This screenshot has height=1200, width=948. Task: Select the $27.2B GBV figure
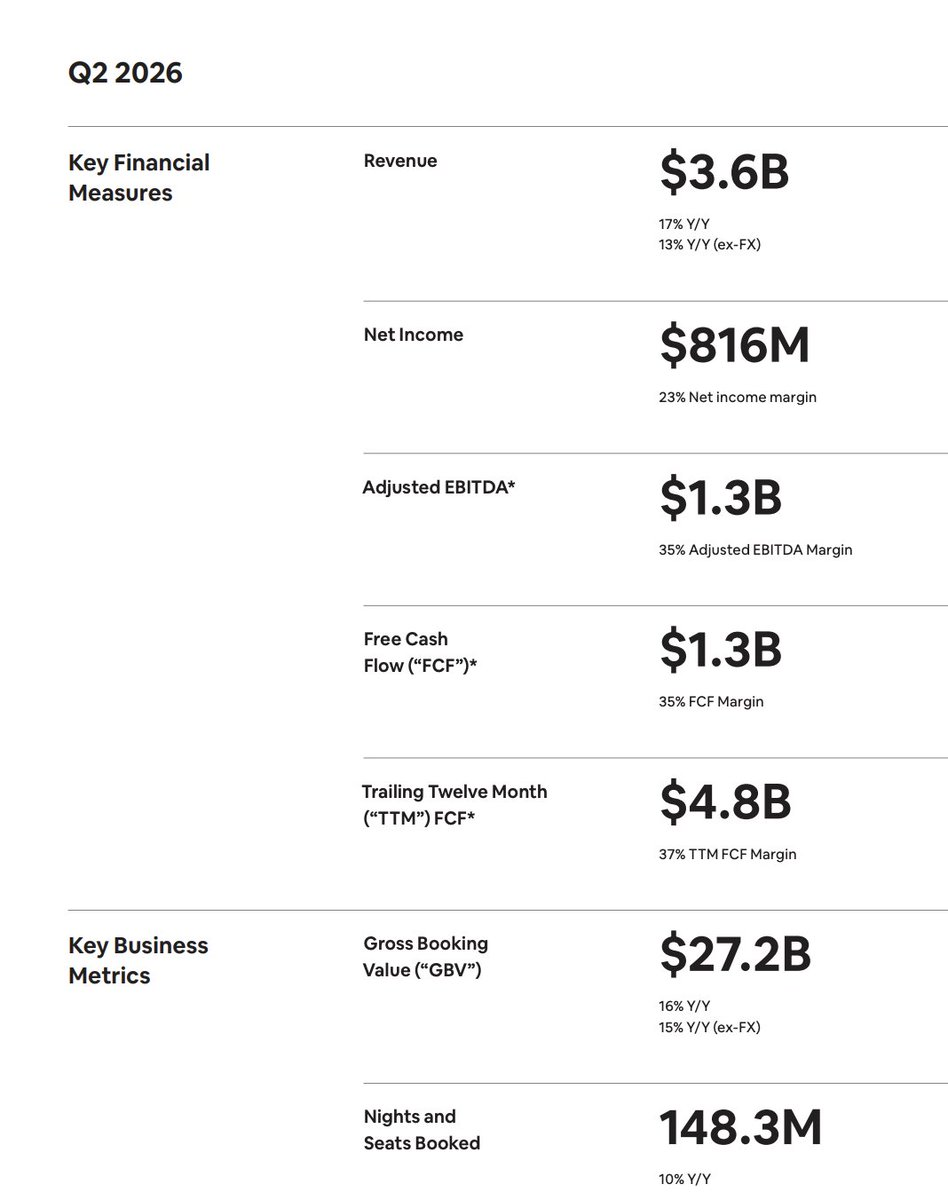[x=735, y=954]
